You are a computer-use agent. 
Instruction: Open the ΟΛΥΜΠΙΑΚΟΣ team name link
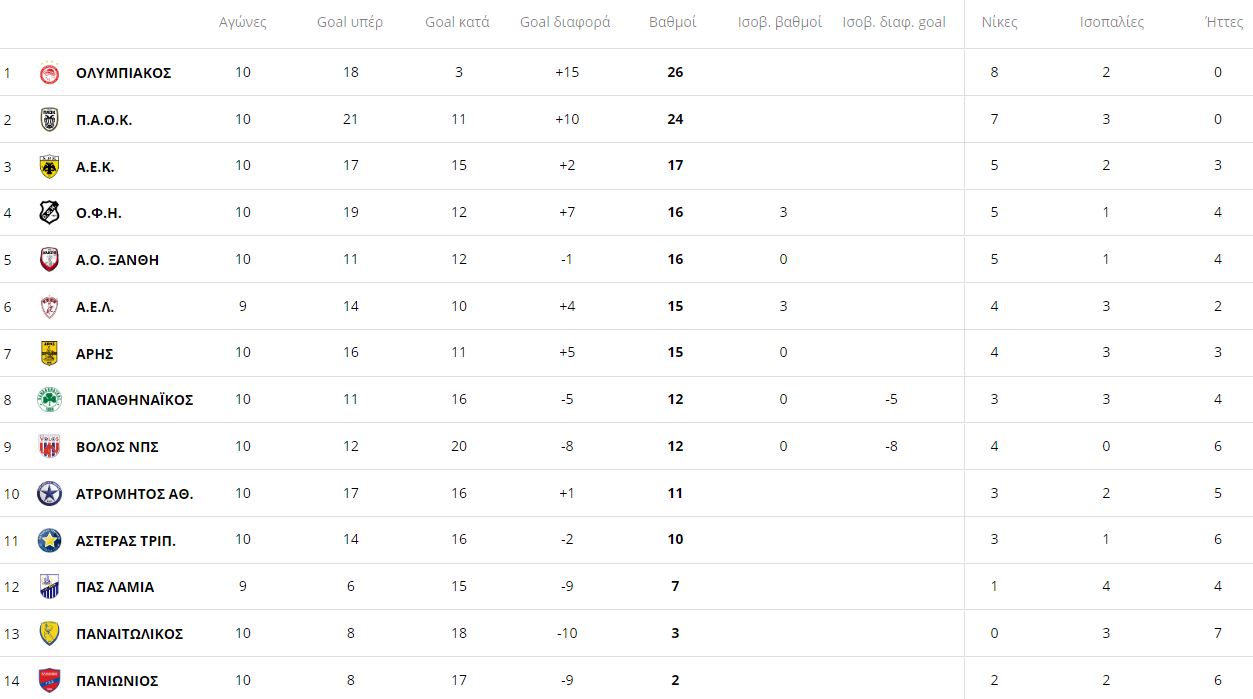(124, 73)
